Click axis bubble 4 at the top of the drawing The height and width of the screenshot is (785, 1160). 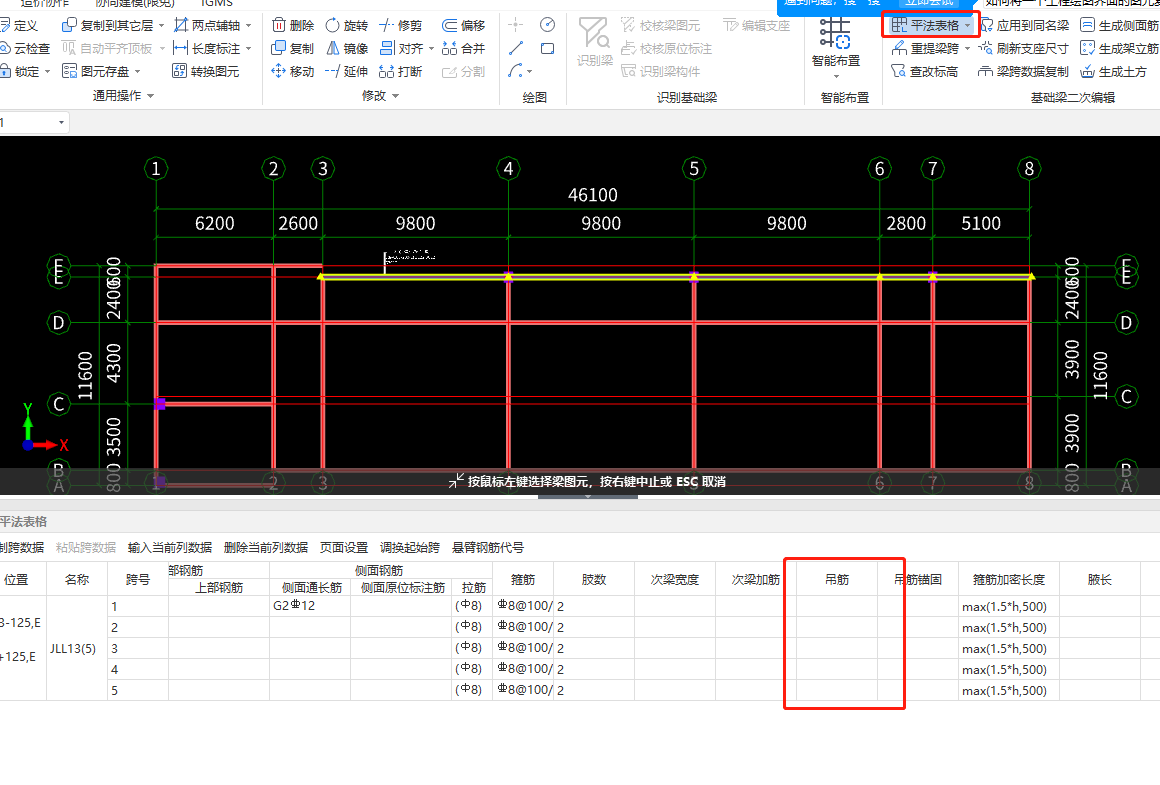(x=508, y=169)
